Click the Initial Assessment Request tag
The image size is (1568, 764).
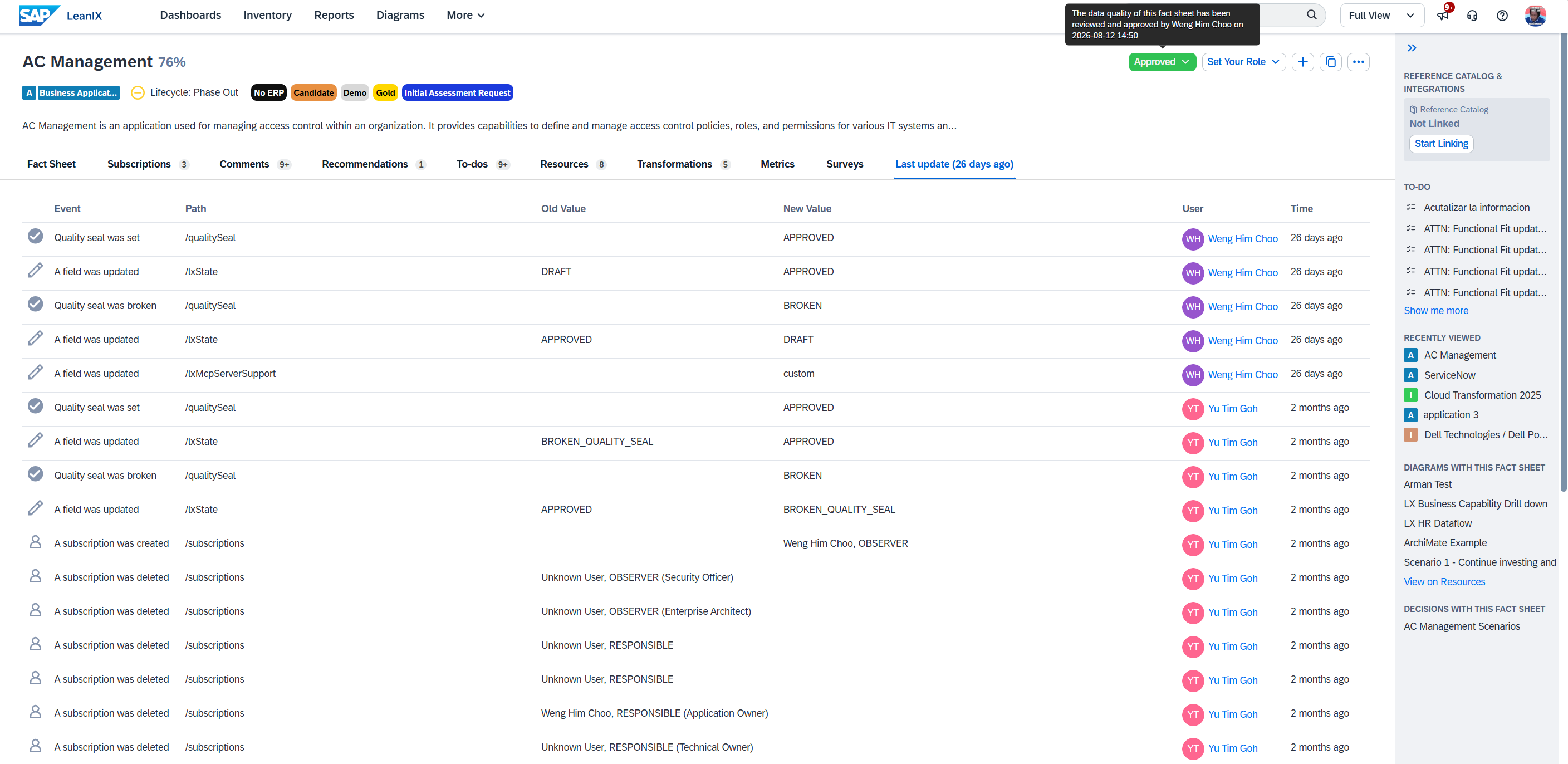(457, 92)
